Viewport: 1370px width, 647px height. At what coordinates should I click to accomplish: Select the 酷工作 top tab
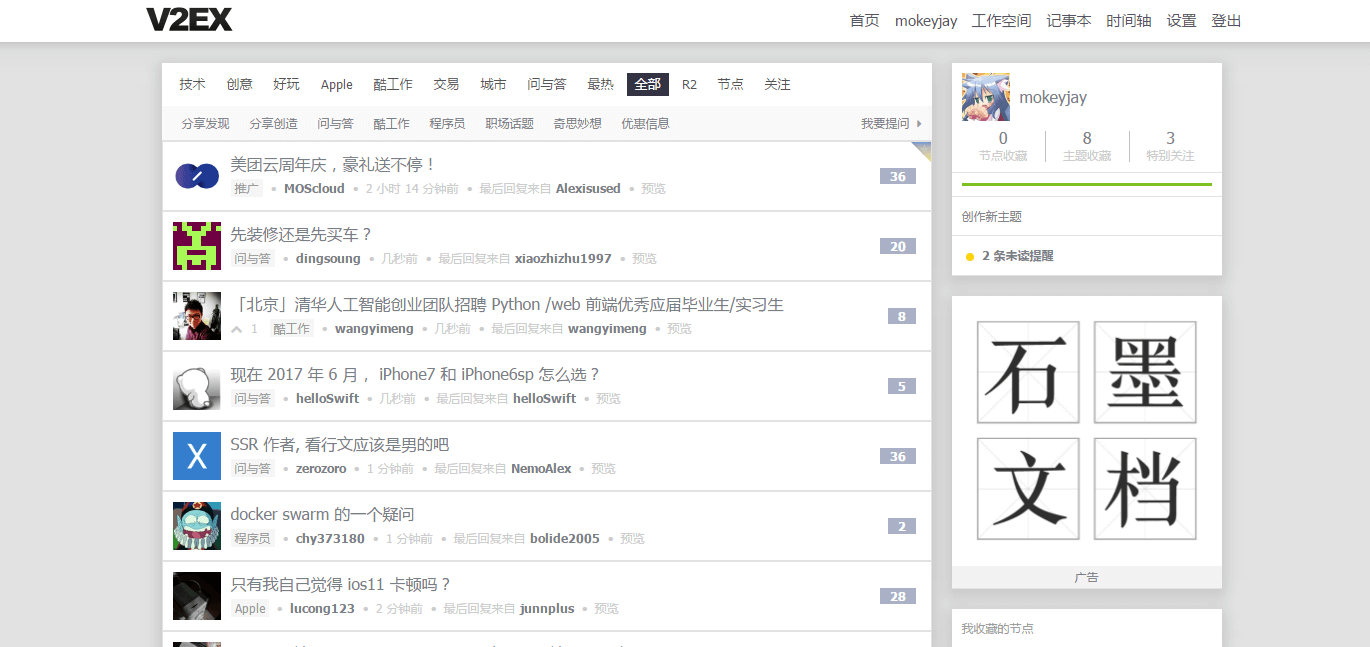click(x=393, y=84)
